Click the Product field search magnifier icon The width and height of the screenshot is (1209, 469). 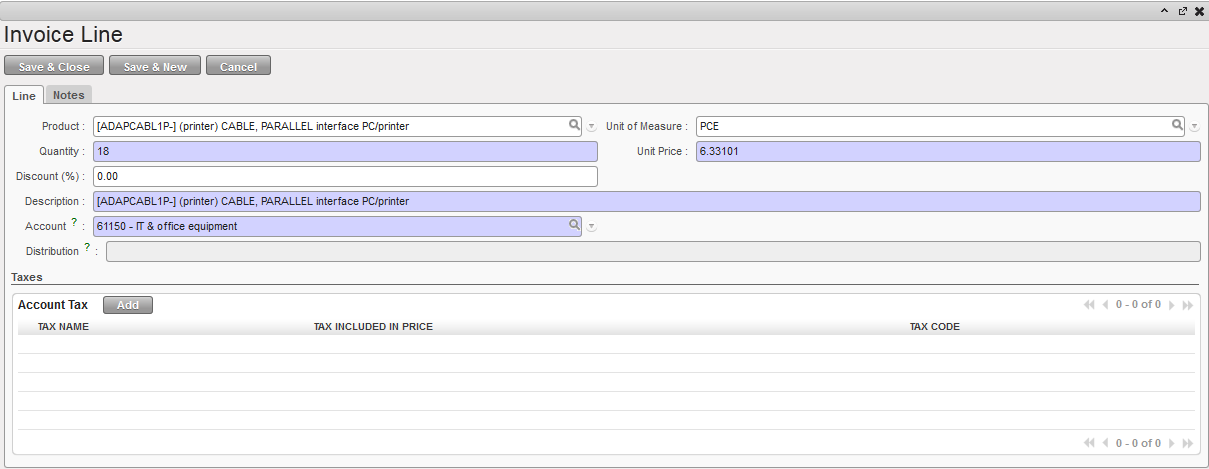tap(574, 125)
